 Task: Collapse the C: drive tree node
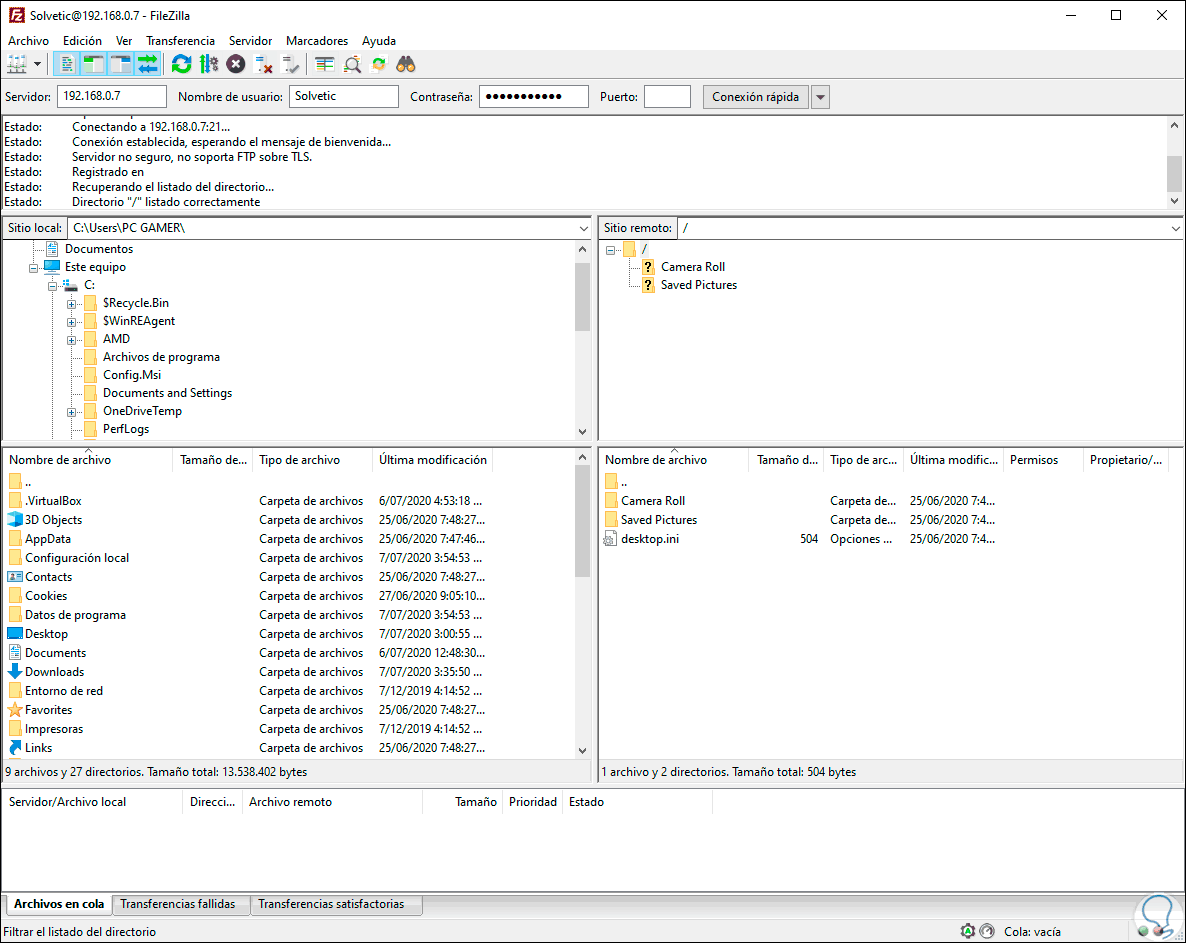(x=52, y=286)
